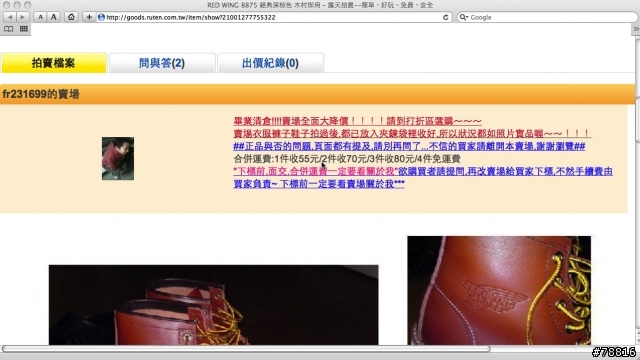Open the Red Wing logo close-up photo
Screen dimensions: 640x360
(499, 290)
